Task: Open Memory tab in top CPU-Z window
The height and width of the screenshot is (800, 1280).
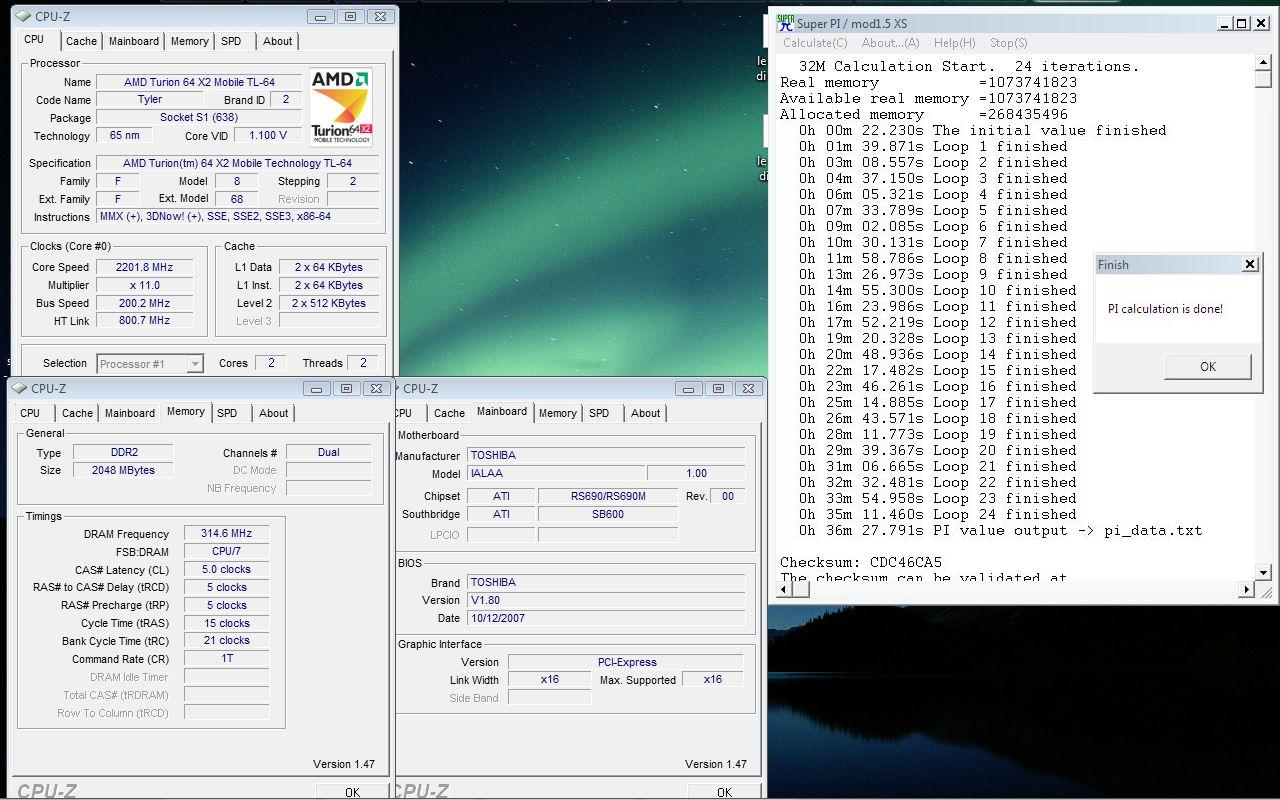Action: pos(189,41)
